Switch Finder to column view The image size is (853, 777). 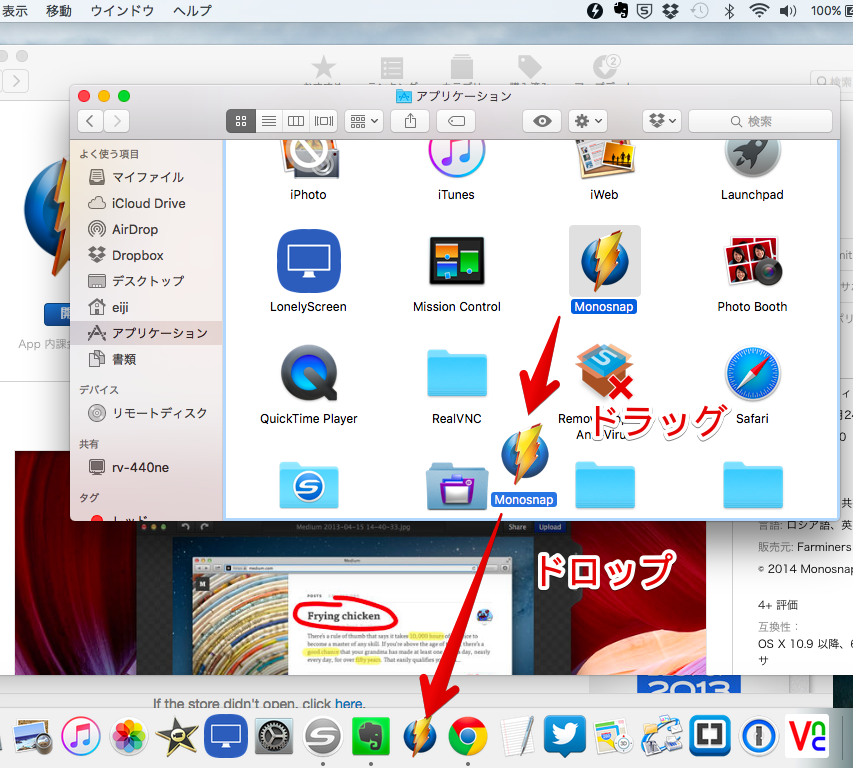[296, 121]
